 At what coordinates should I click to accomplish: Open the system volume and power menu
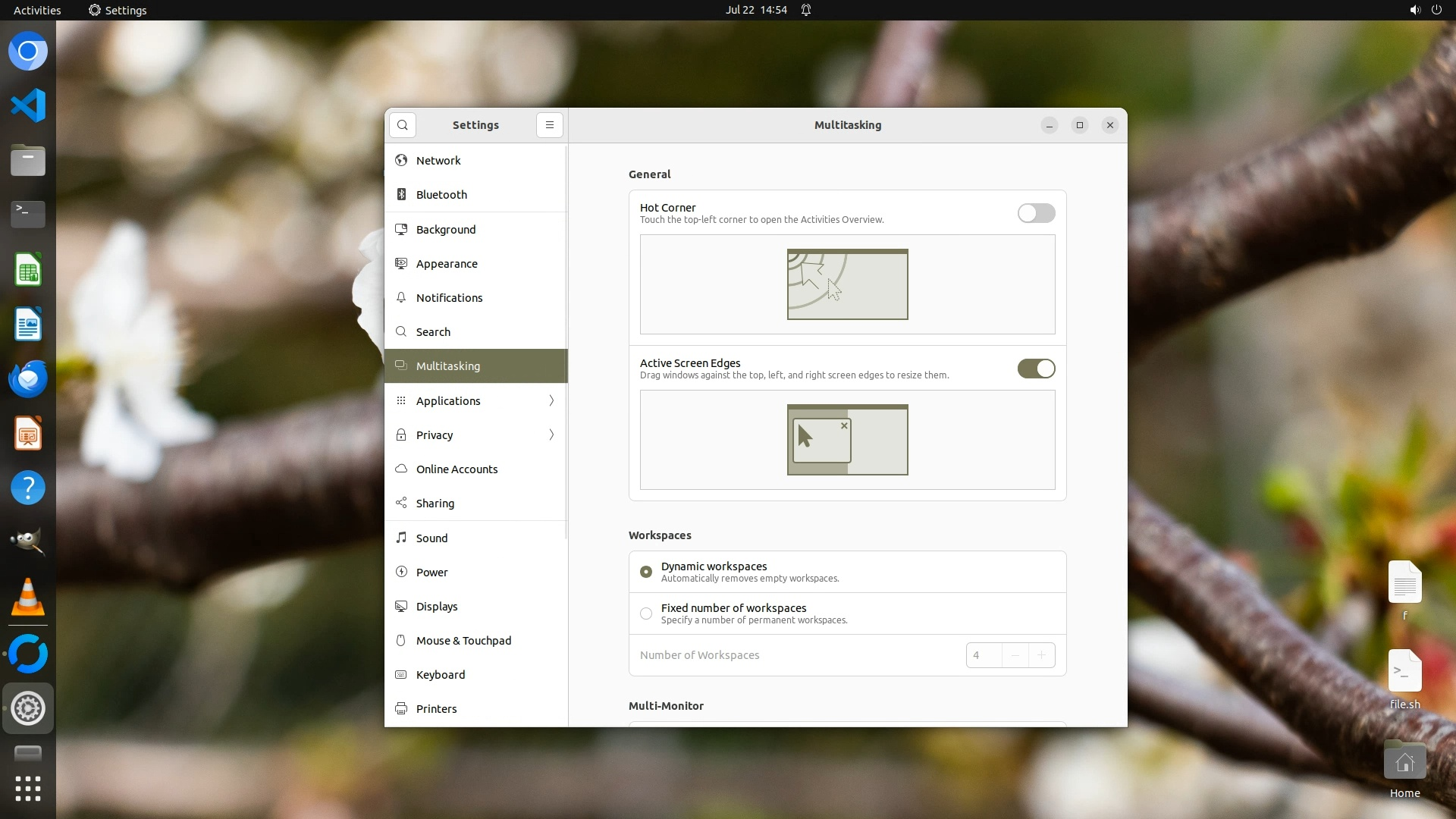(1425, 10)
